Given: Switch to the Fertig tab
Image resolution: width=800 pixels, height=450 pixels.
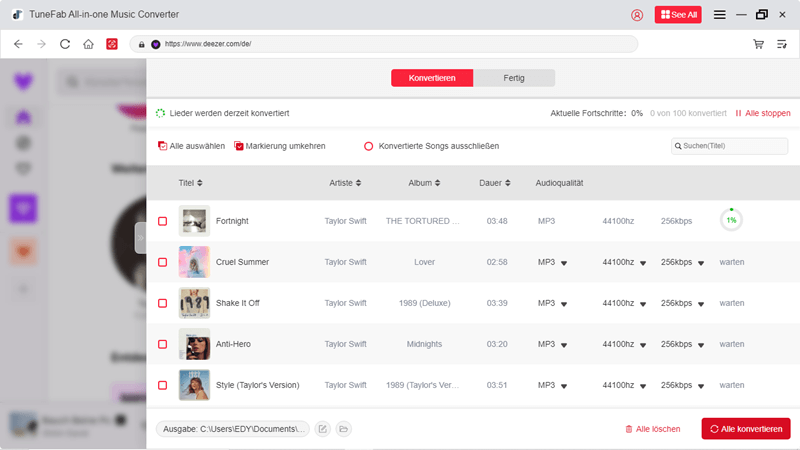Looking at the screenshot, I should point(514,78).
